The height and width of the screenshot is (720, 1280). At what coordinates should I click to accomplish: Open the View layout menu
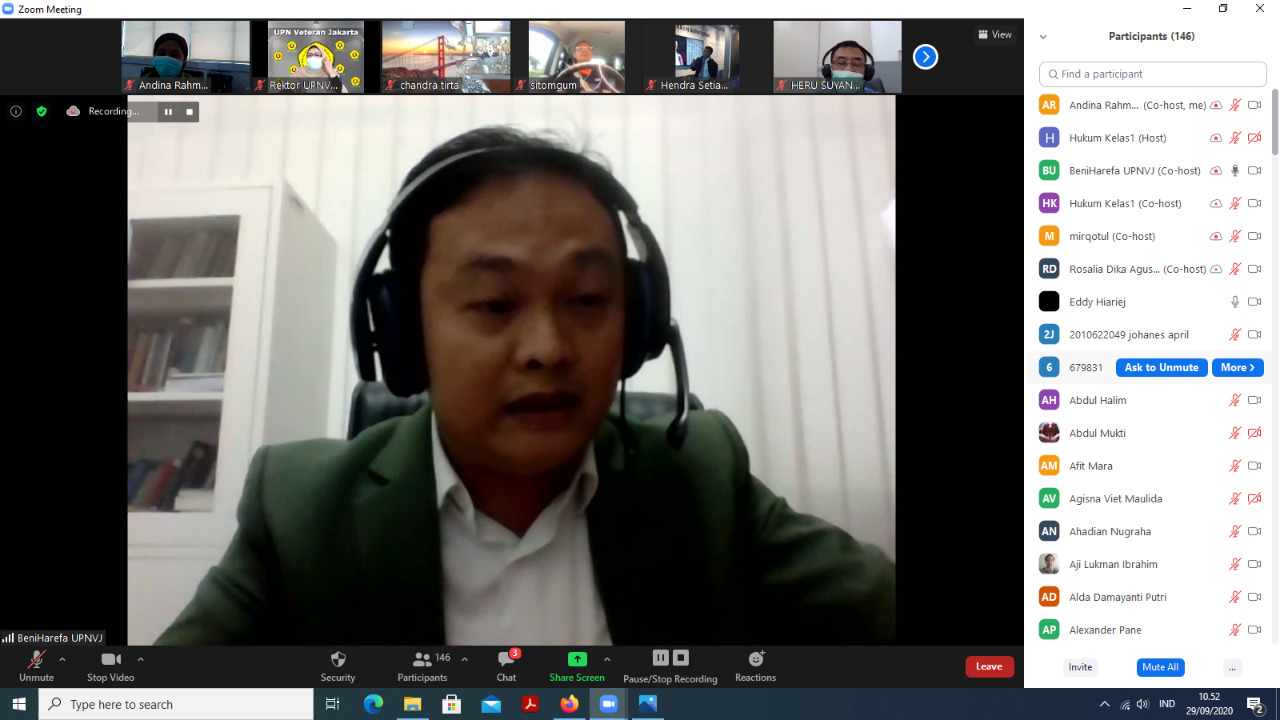994,35
